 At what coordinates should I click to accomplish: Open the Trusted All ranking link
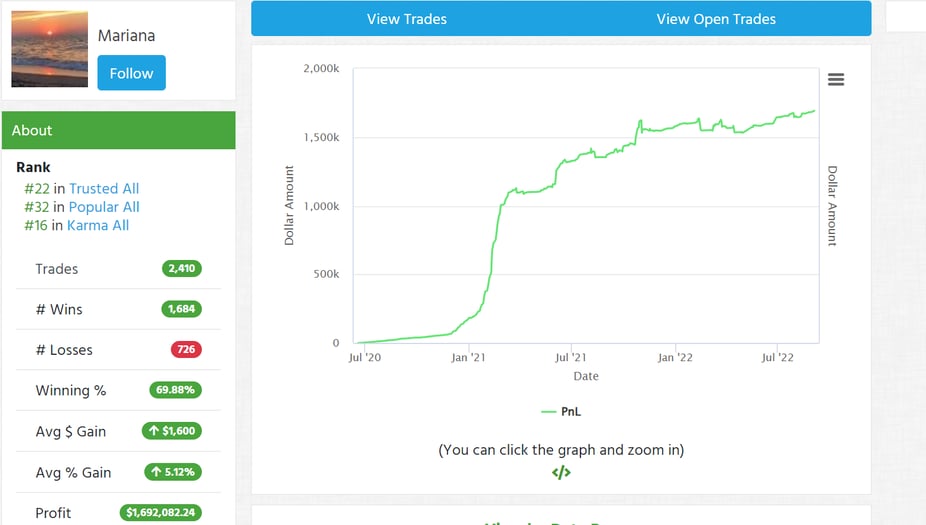point(104,189)
